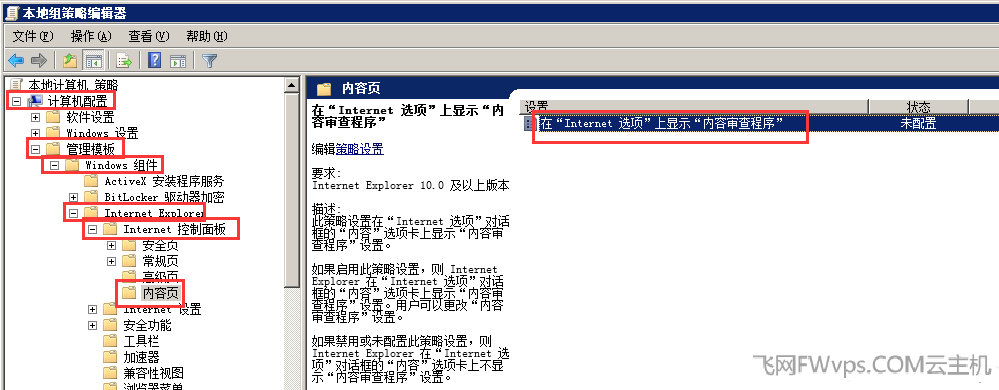This screenshot has width=999, height=390.
Task: Toggle the show/hide console tree icon
Action: click(x=94, y=61)
